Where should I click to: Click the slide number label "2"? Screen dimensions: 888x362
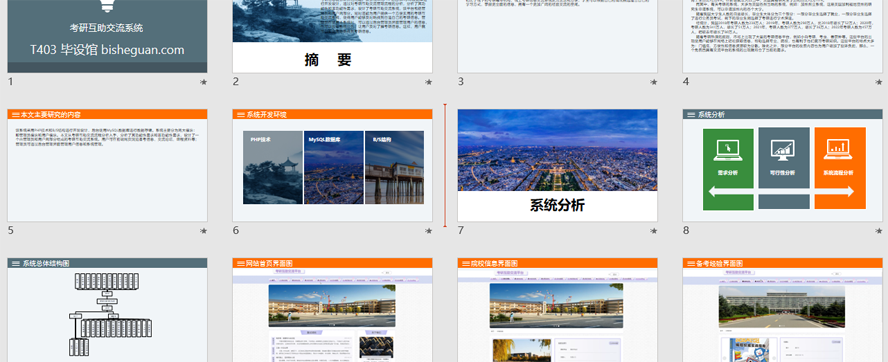click(236, 82)
